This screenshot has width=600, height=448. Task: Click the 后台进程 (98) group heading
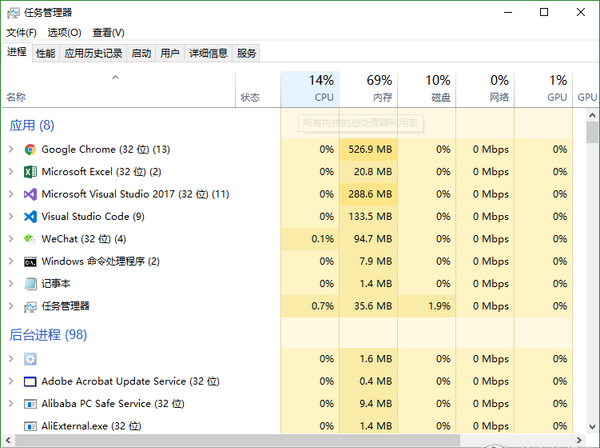tap(48, 335)
